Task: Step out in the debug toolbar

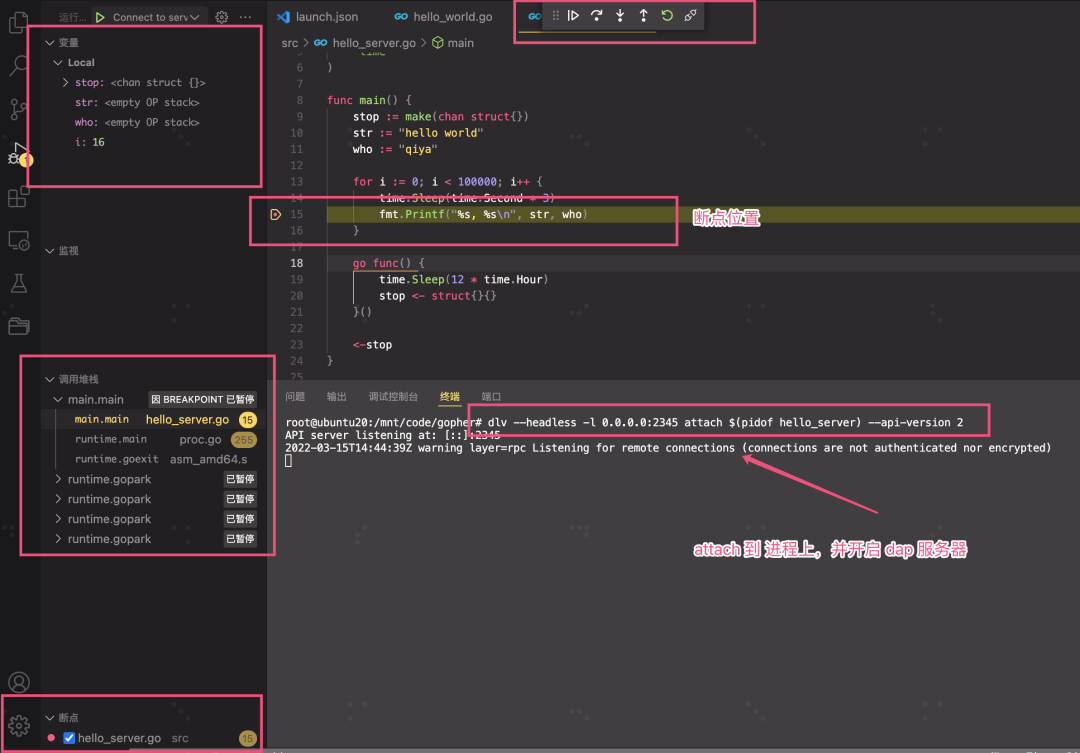Action: [x=643, y=16]
